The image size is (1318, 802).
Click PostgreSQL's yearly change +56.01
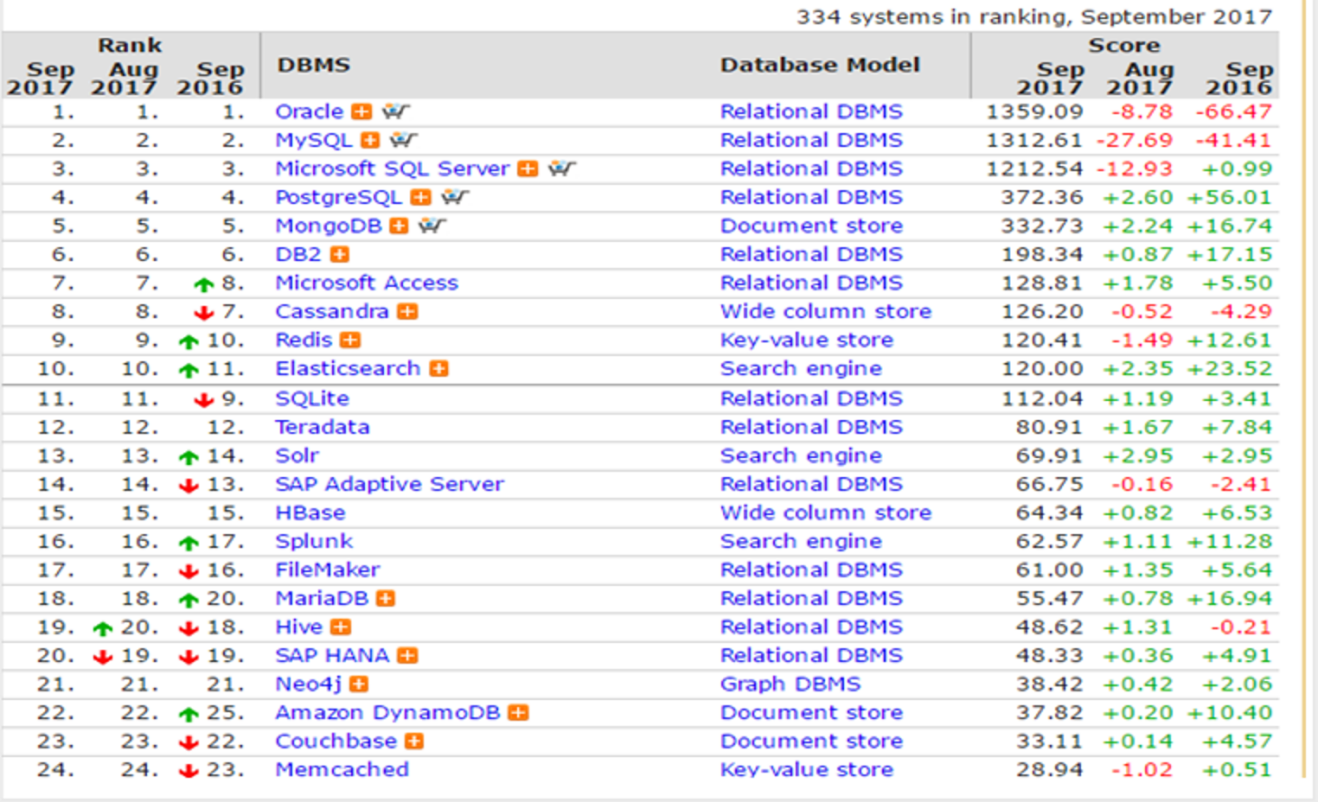[x=1229, y=197]
